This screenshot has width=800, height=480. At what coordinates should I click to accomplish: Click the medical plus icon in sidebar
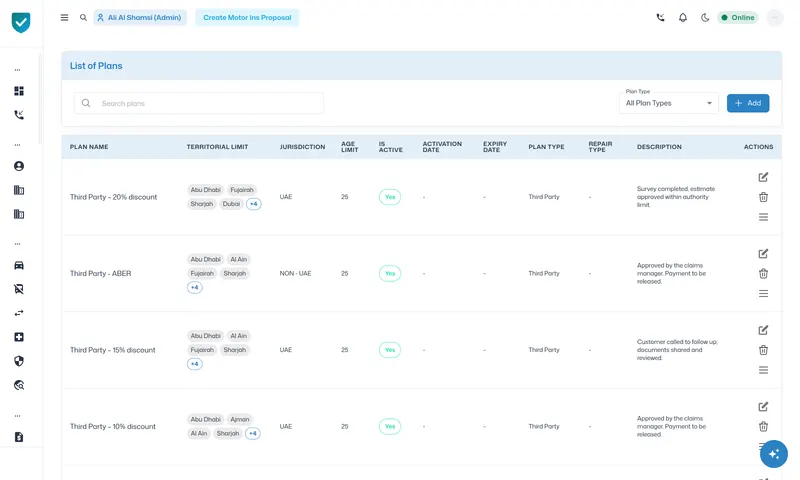click(19, 337)
